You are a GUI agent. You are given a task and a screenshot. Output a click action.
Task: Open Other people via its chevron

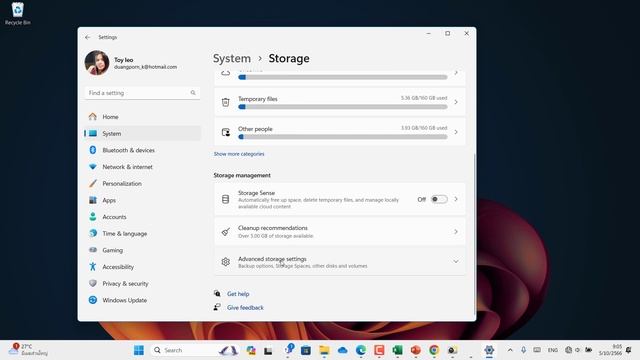coord(456,132)
